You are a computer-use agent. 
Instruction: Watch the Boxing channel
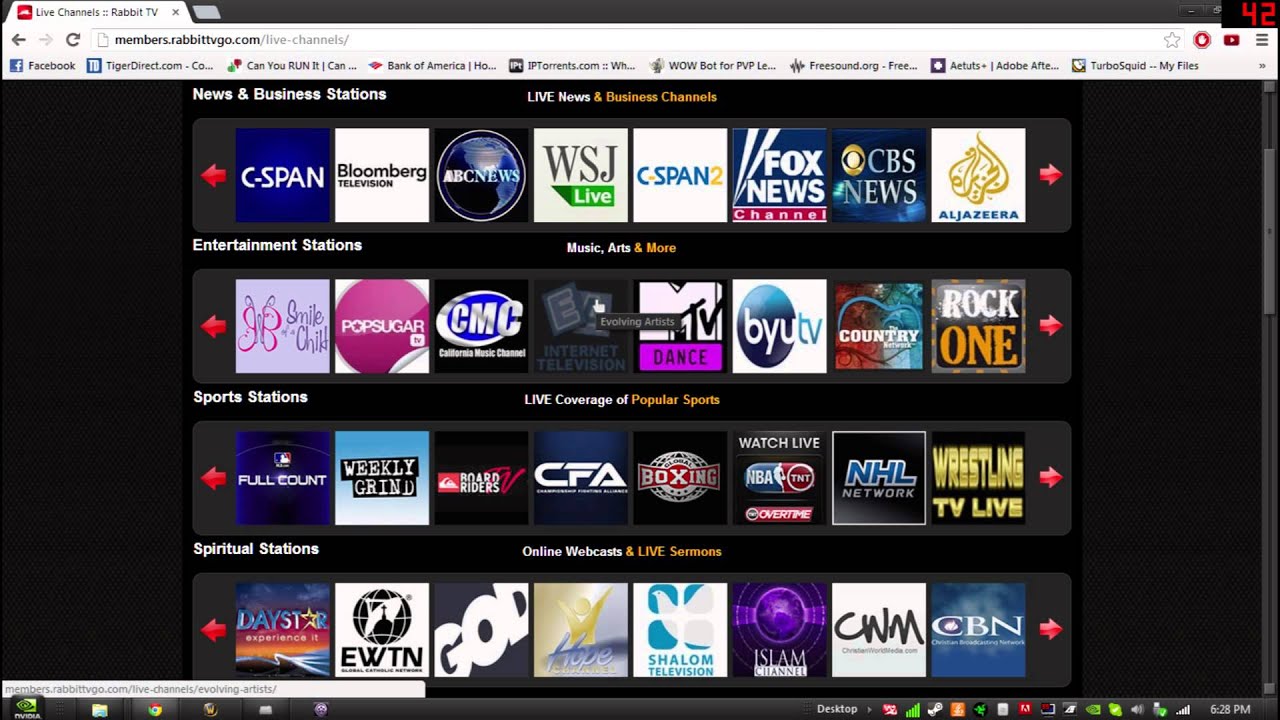(x=680, y=478)
